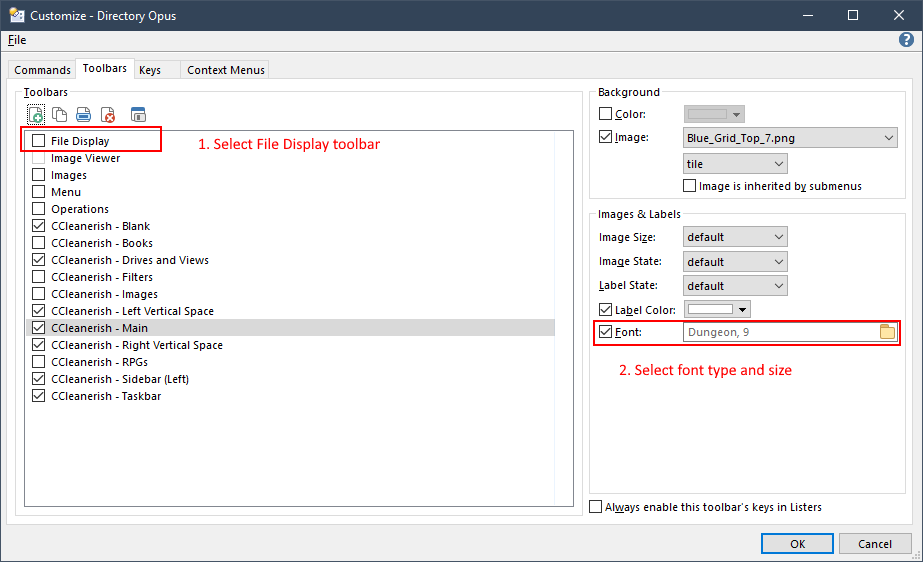Minimize the Customize window
Screen dimensions: 923x562
pyautogui.click(x=808, y=15)
